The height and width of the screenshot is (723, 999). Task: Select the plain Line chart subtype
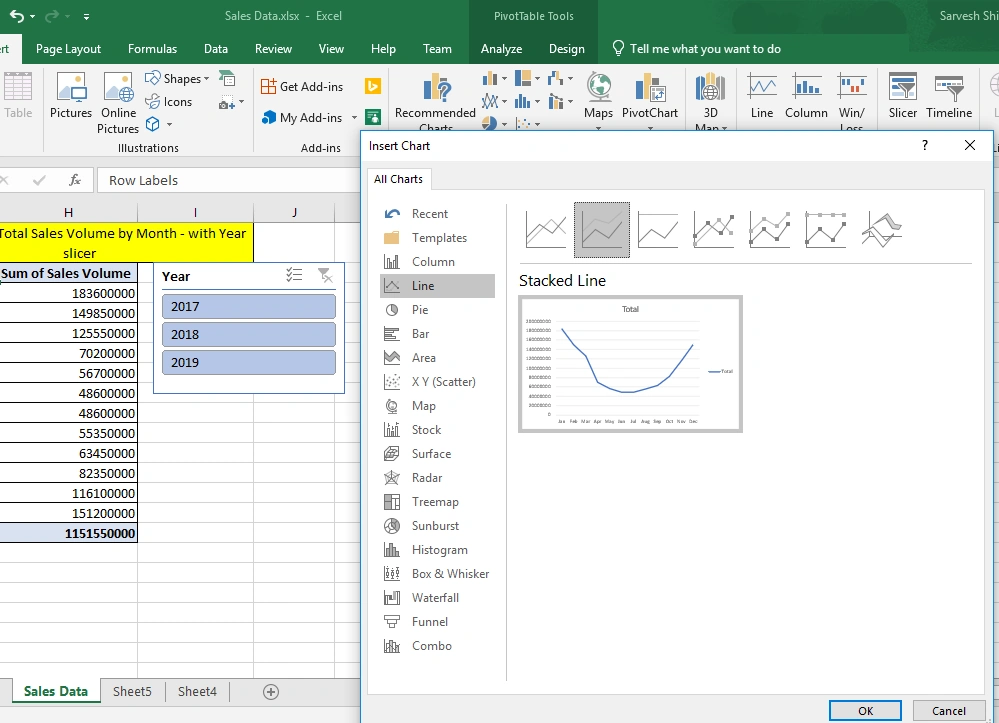[x=546, y=230]
